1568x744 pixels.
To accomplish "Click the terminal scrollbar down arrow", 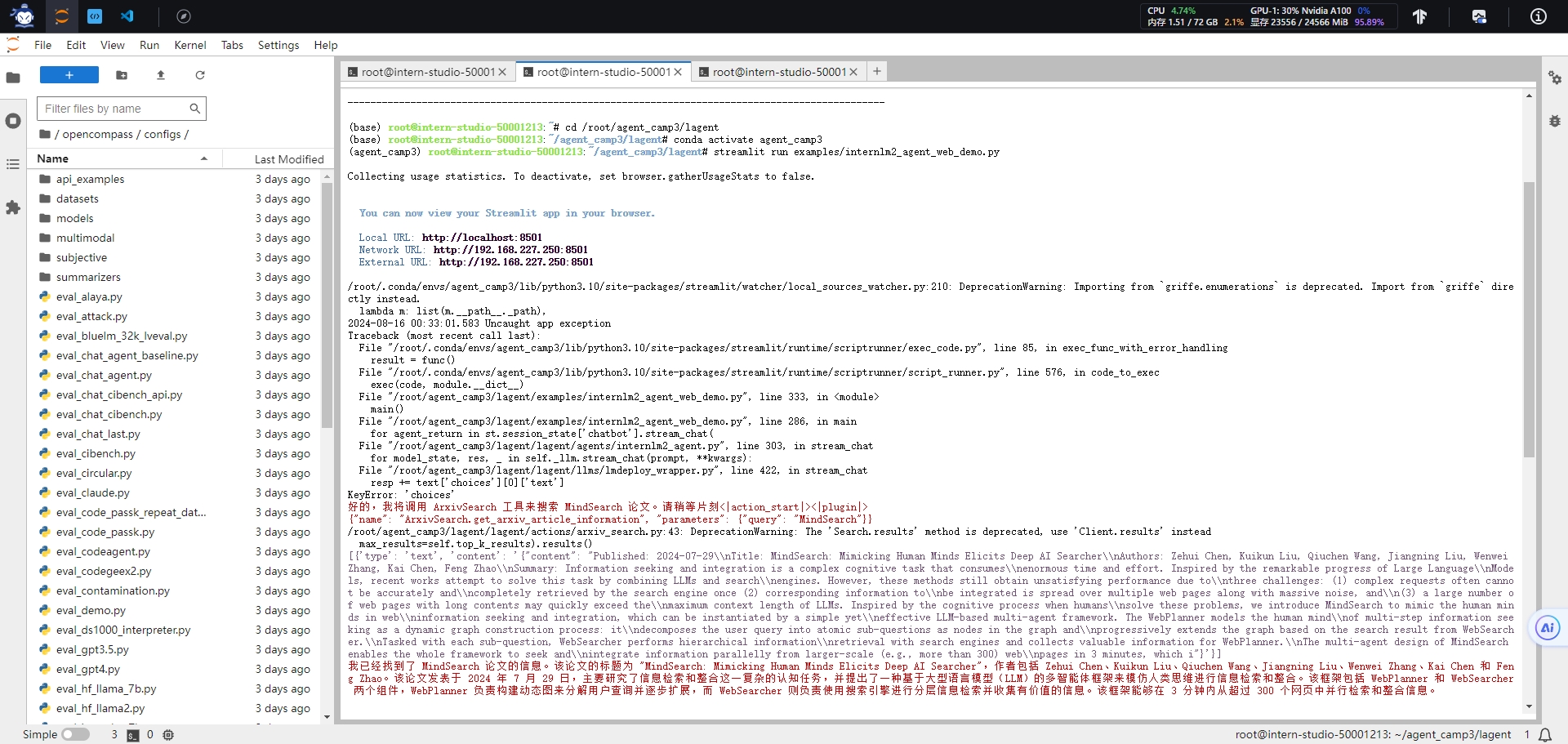I will click(1529, 707).
